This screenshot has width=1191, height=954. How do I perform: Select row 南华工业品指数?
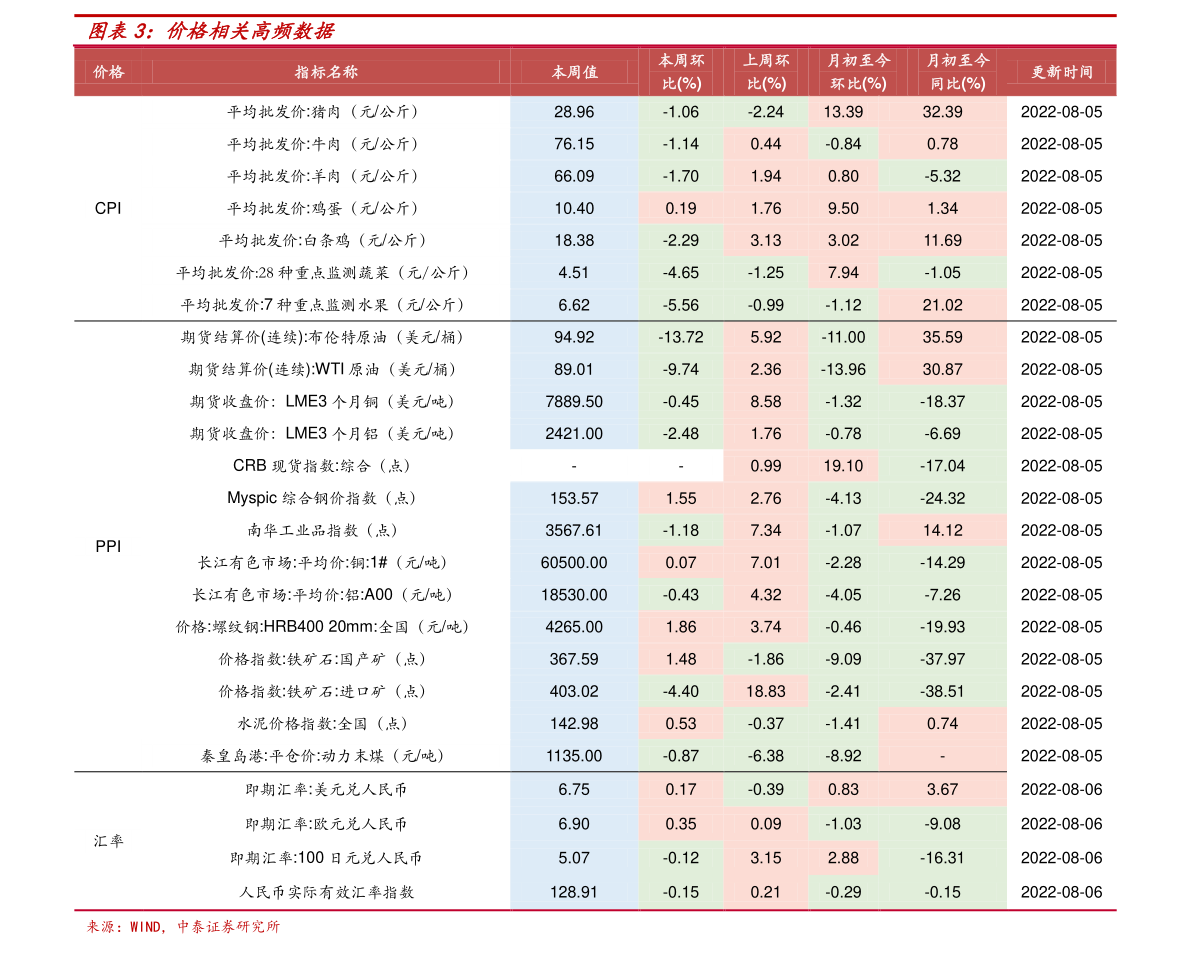coord(595,530)
